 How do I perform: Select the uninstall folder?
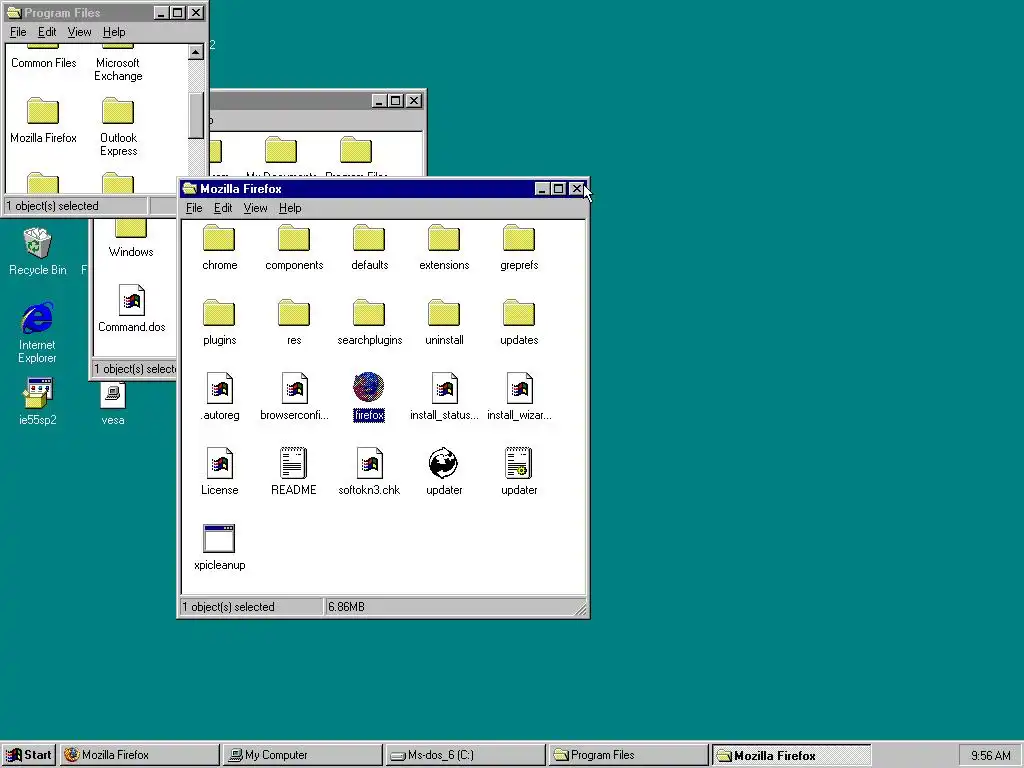pos(444,313)
